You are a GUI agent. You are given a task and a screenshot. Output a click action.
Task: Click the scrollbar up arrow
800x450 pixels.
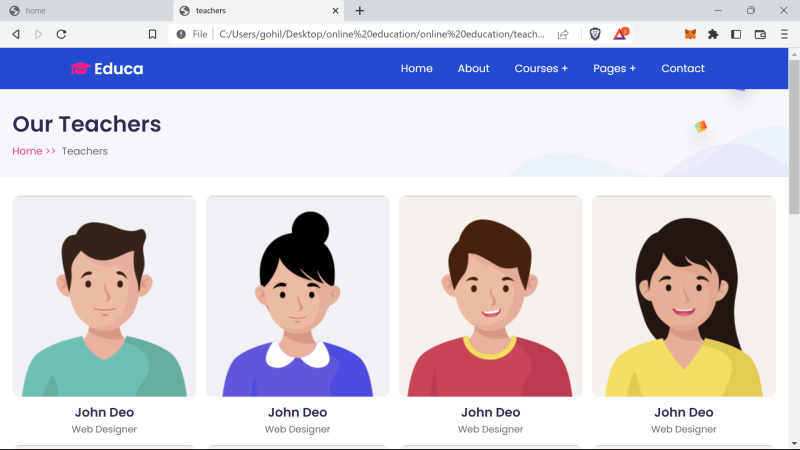point(794,54)
